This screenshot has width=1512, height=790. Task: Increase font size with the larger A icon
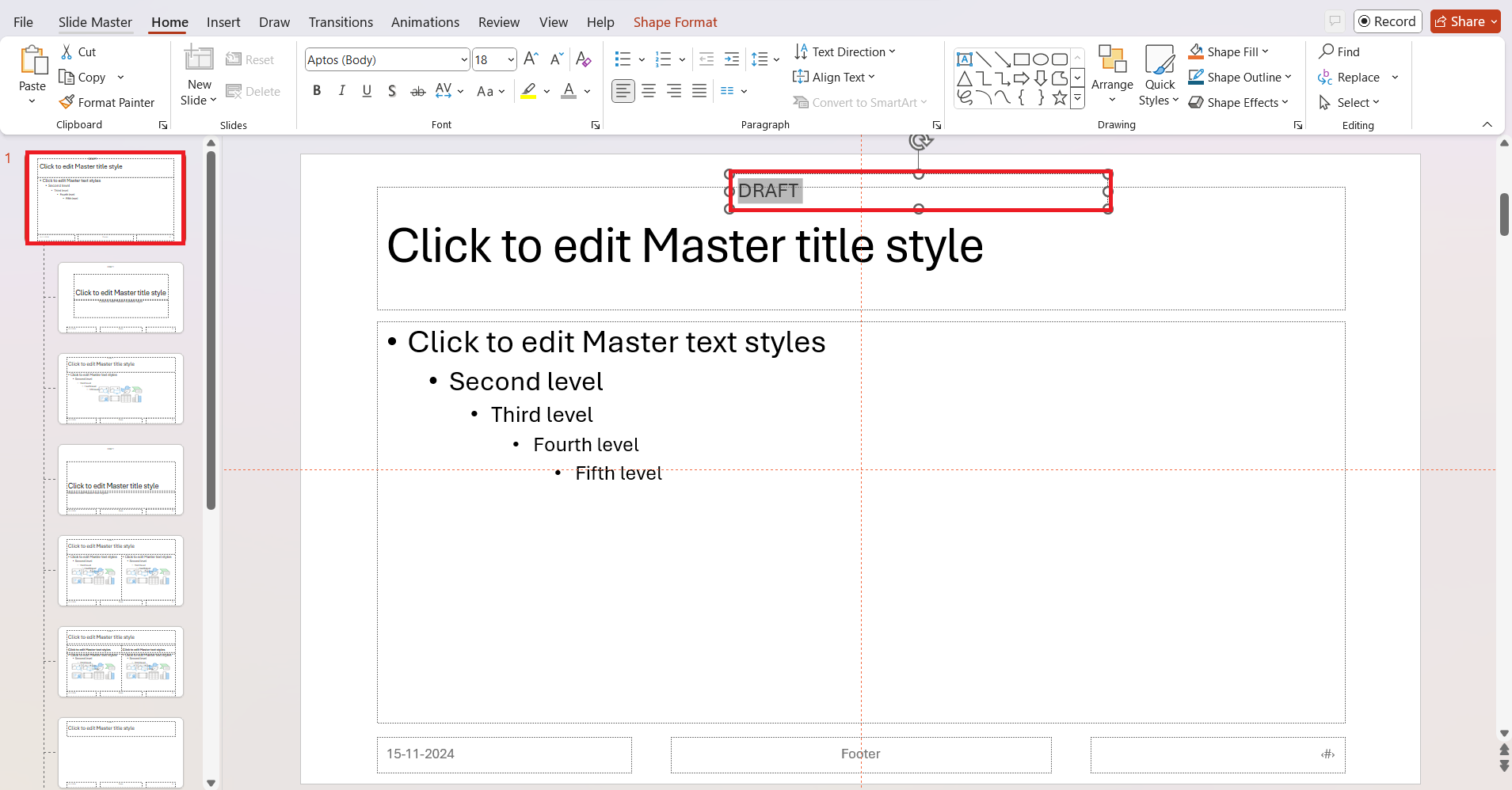coord(531,59)
